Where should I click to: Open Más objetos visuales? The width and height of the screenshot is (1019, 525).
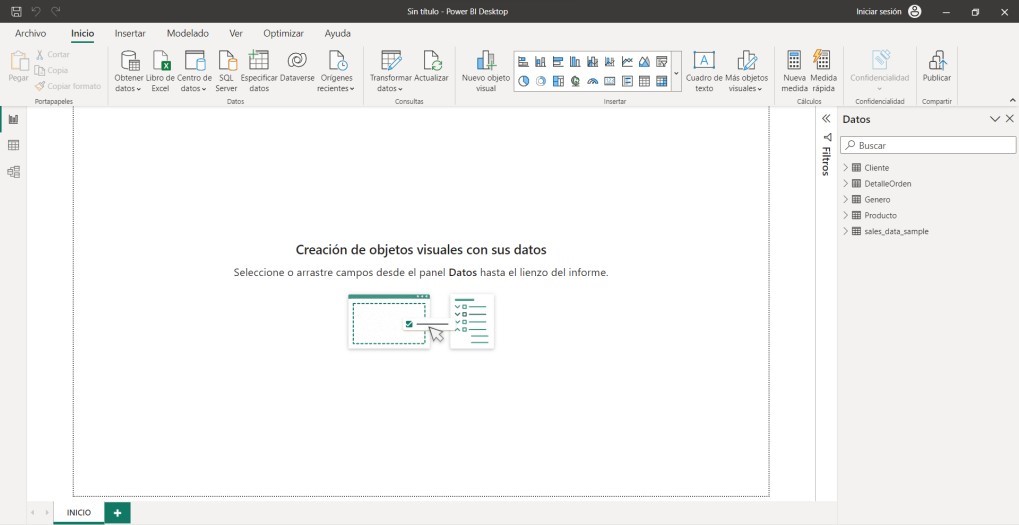click(747, 71)
